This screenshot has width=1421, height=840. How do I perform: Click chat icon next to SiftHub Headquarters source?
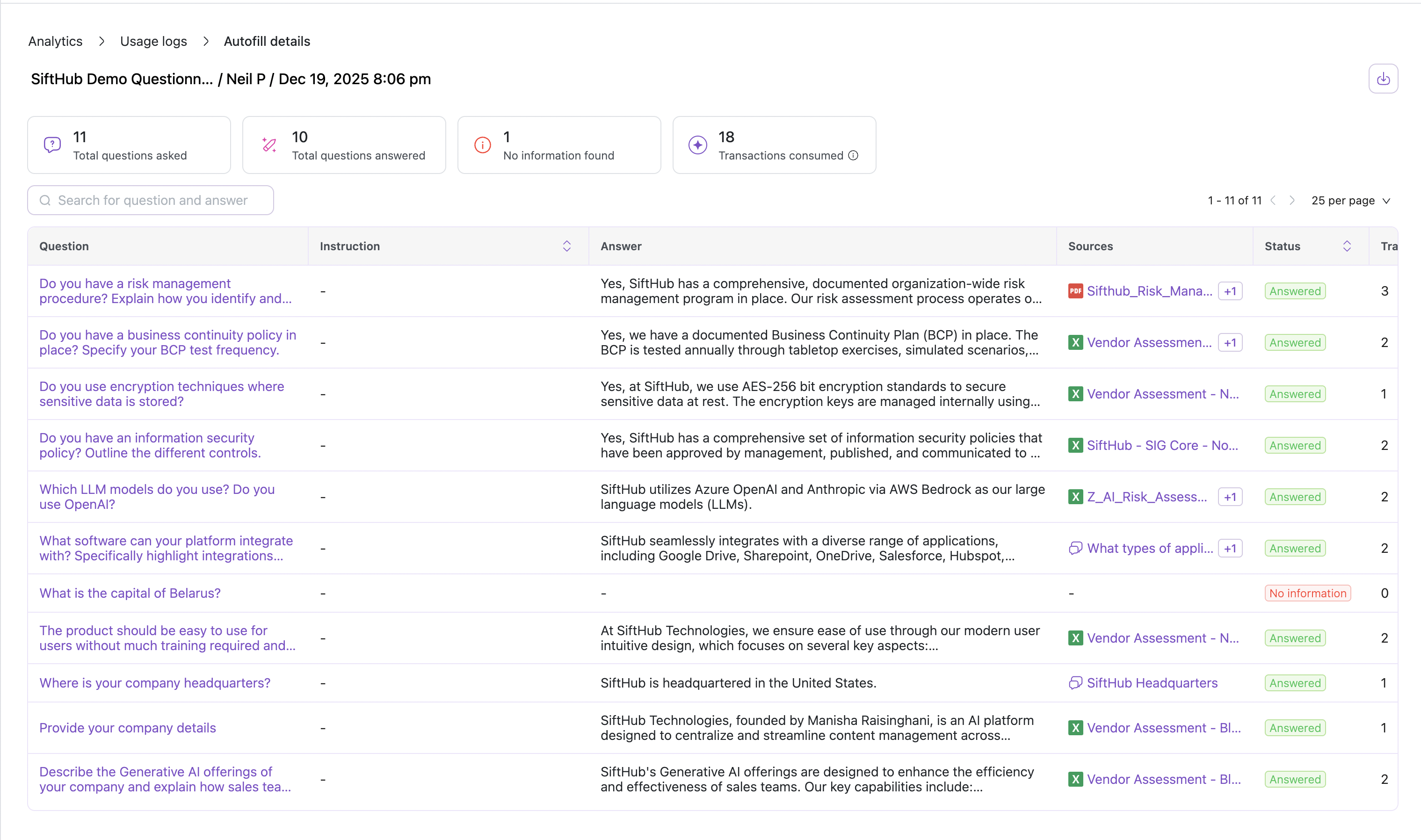(x=1075, y=683)
